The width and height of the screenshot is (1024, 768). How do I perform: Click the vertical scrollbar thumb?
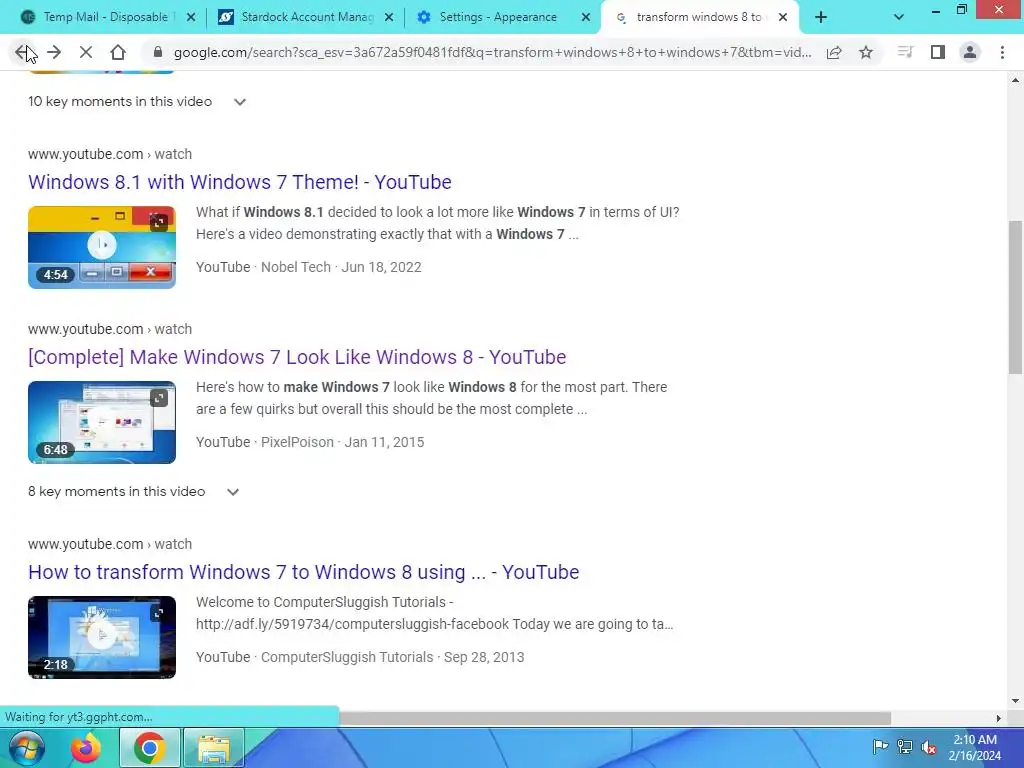pyautogui.click(x=1015, y=297)
